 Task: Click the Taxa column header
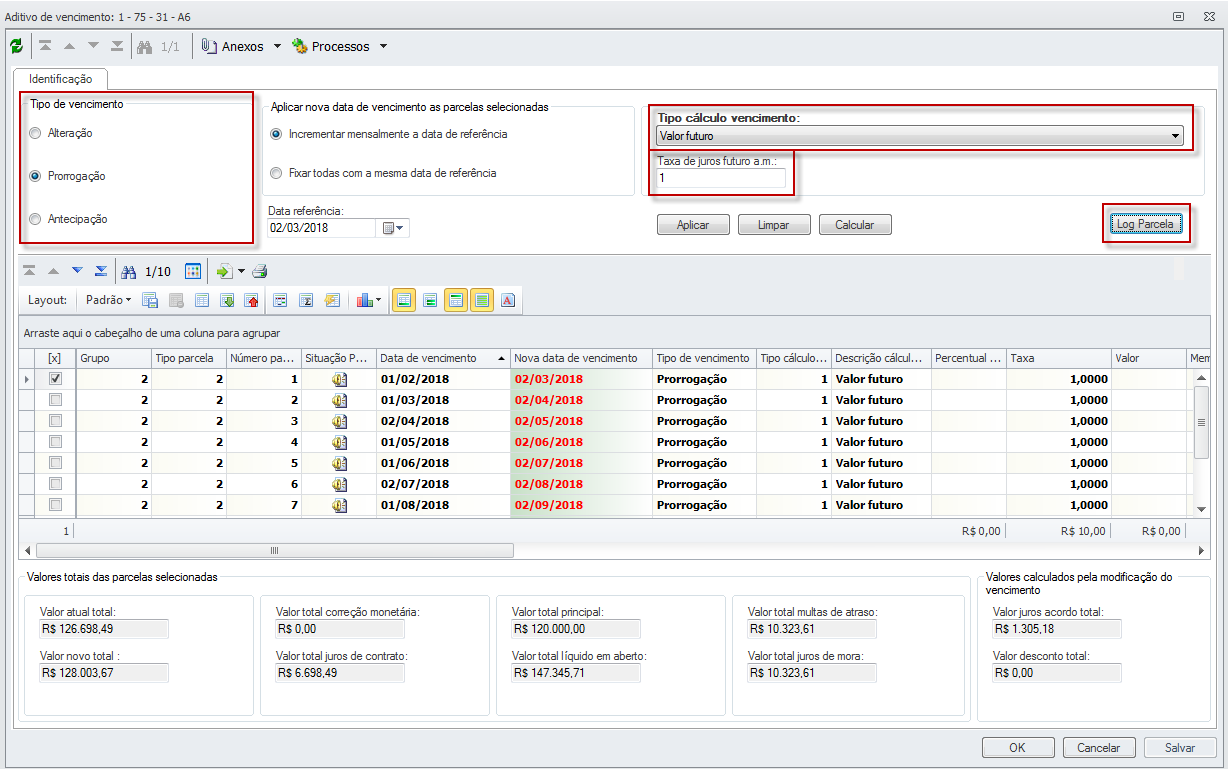(1059, 358)
